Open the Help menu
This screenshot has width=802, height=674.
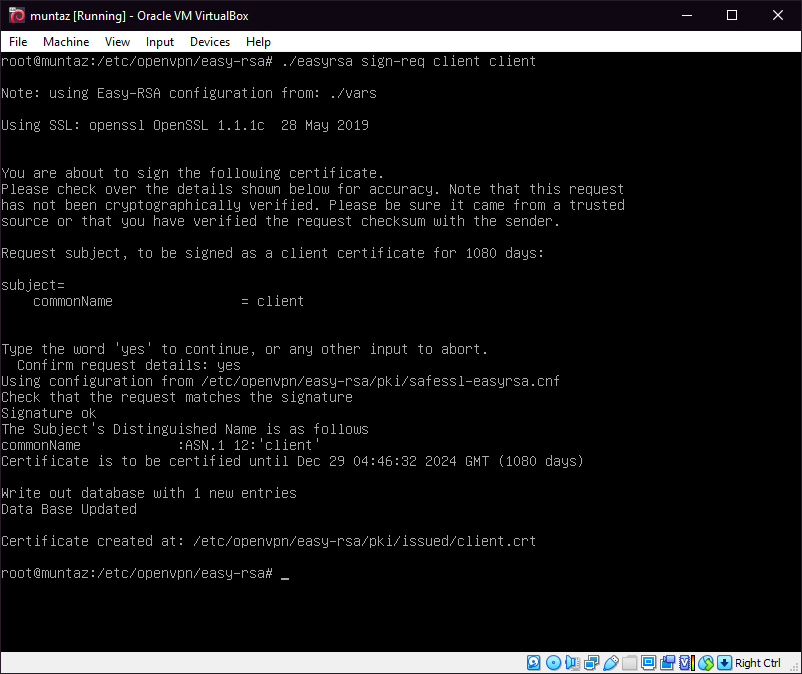coord(258,42)
